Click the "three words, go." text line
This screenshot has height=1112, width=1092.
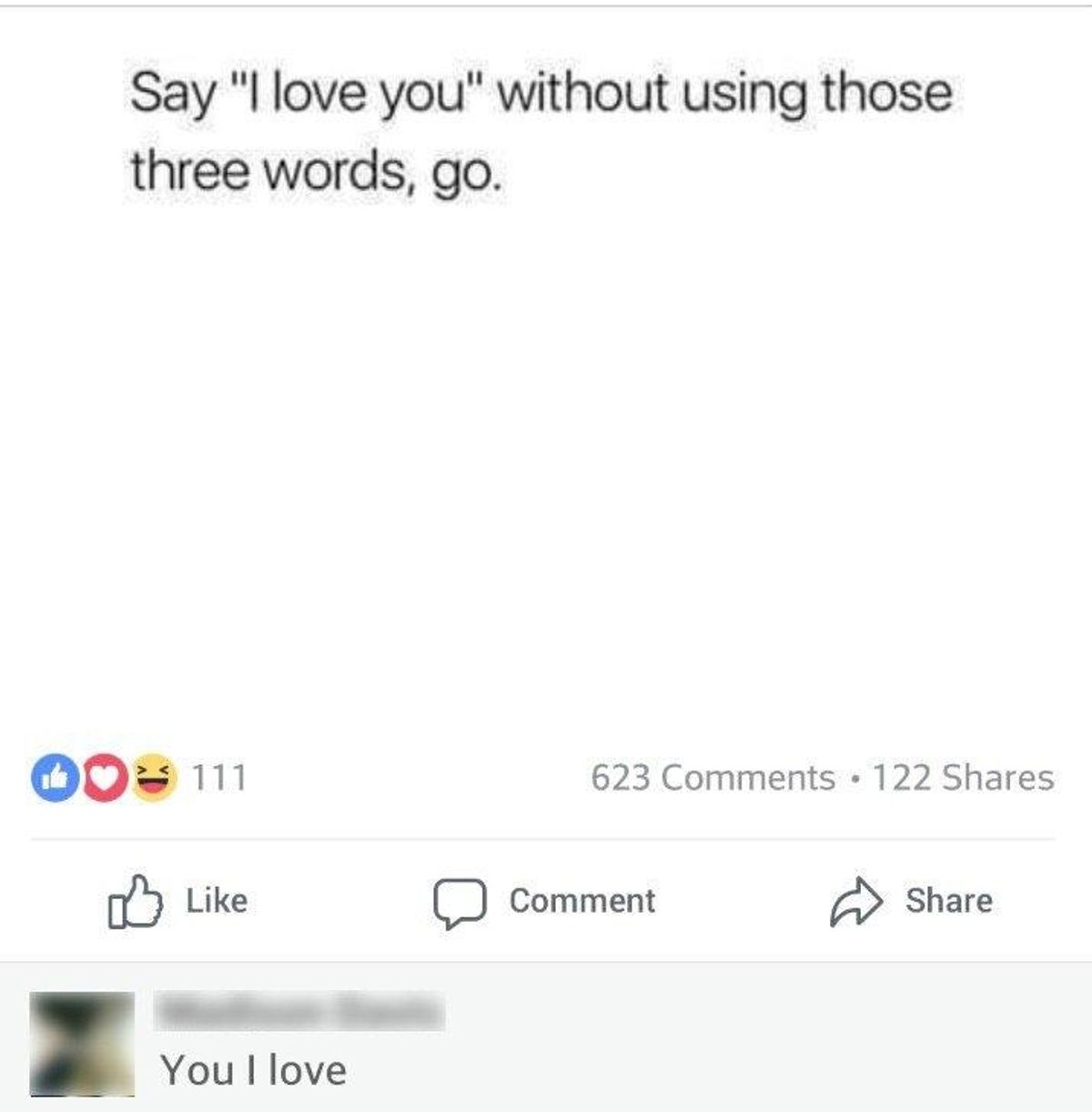(x=316, y=171)
